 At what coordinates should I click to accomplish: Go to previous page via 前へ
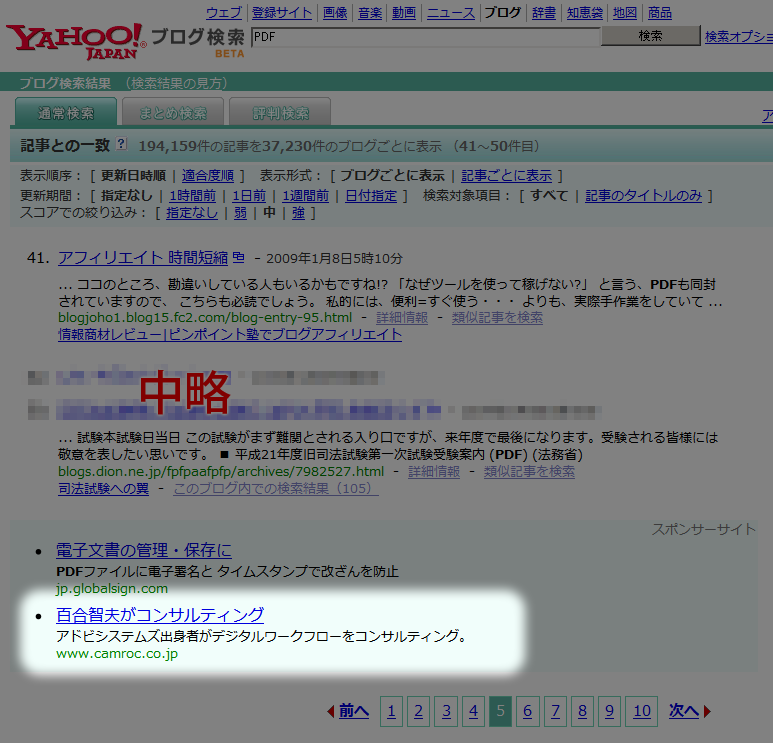[x=353, y=711]
